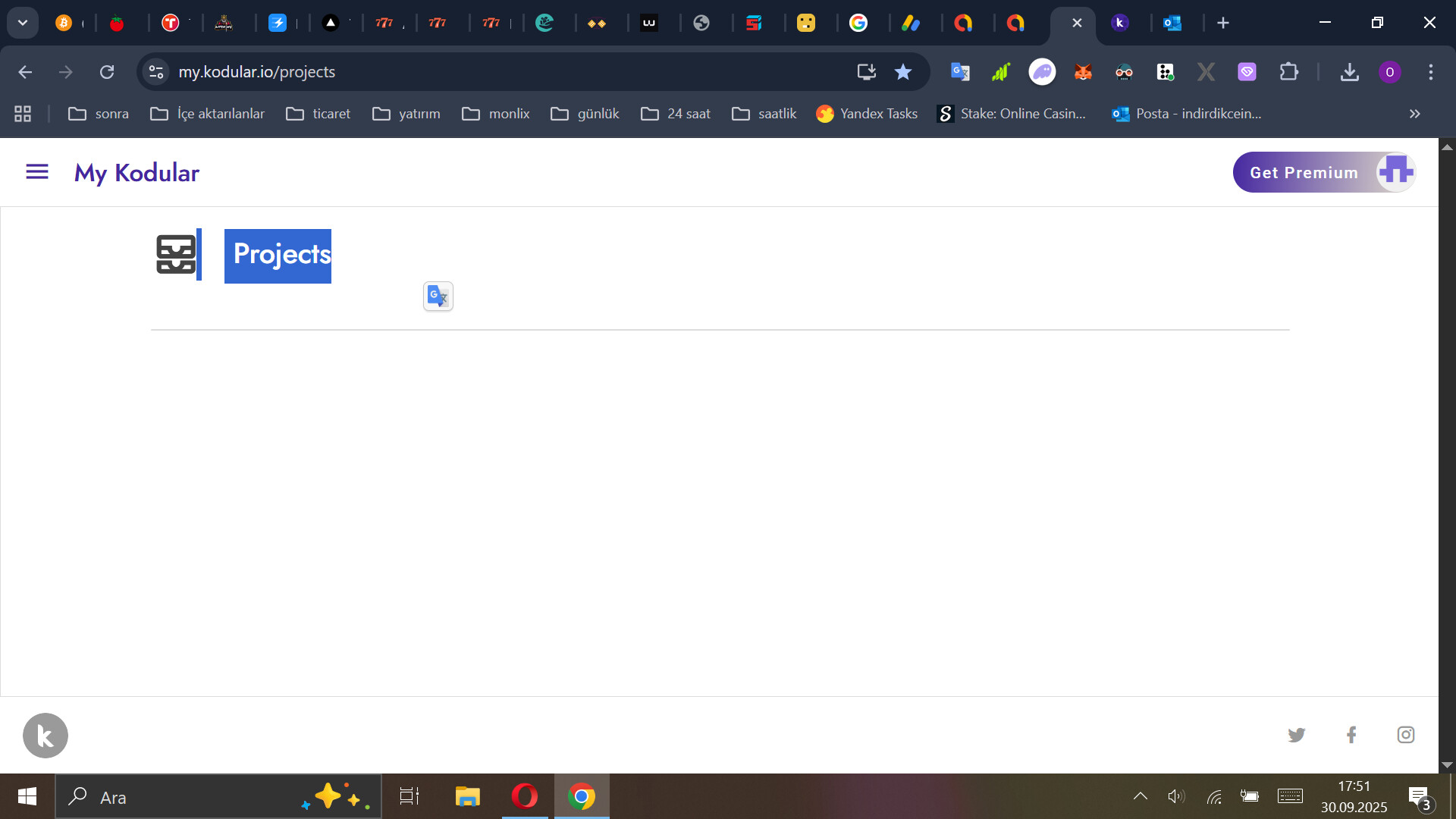The width and height of the screenshot is (1456, 819).
Task: Bookmark page with the star icon
Action: (902, 72)
